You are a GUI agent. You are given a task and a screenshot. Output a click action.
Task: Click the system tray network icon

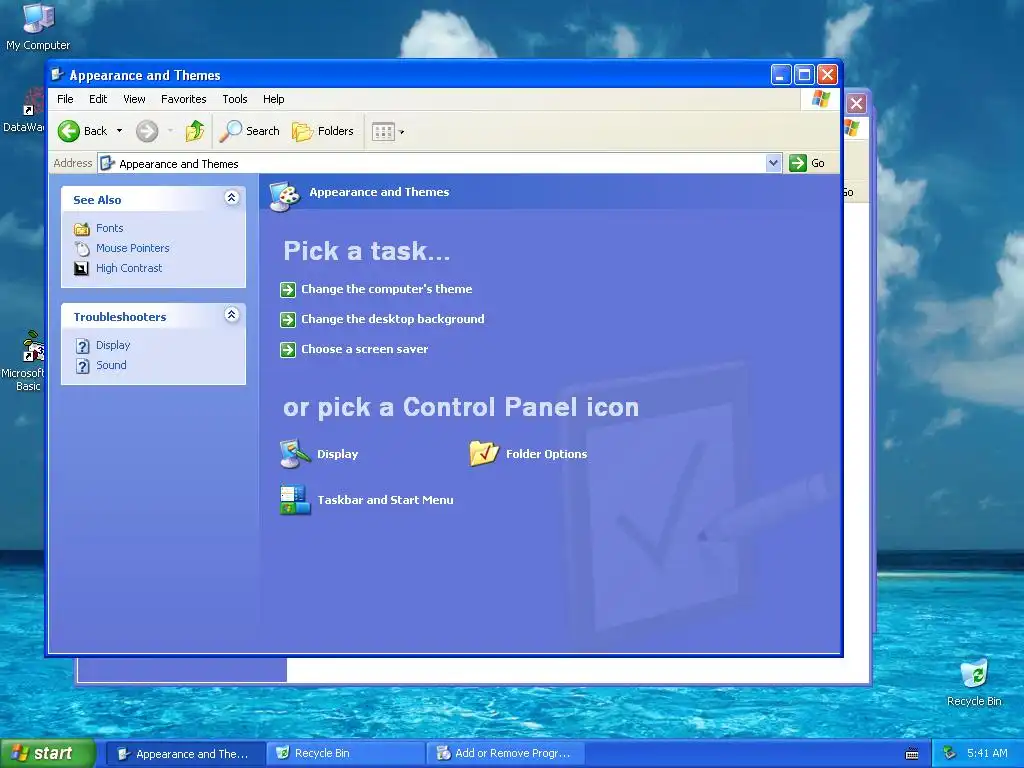coord(949,754)
